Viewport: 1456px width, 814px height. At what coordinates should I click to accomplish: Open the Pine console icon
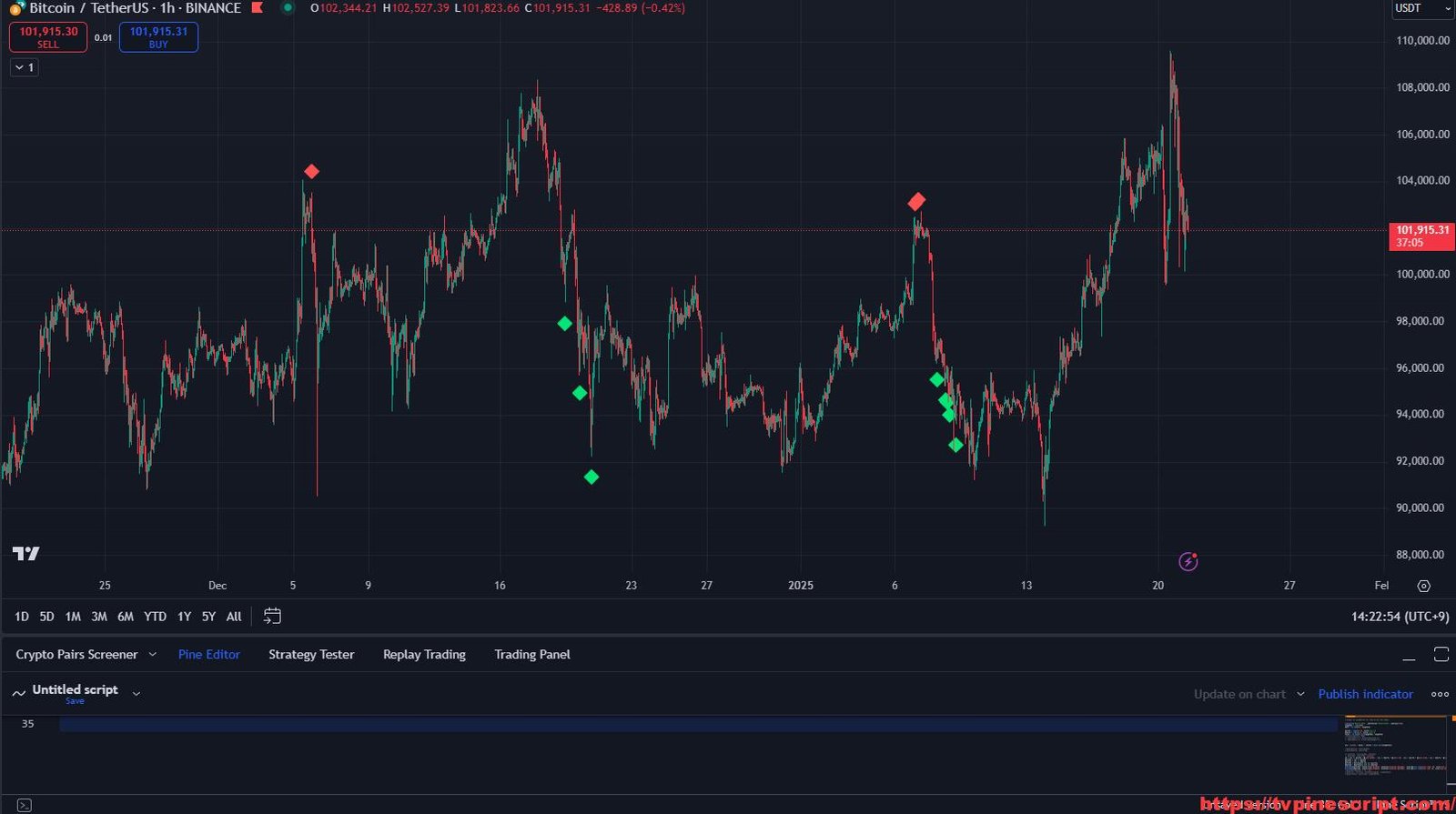click(x=25, y=805)
